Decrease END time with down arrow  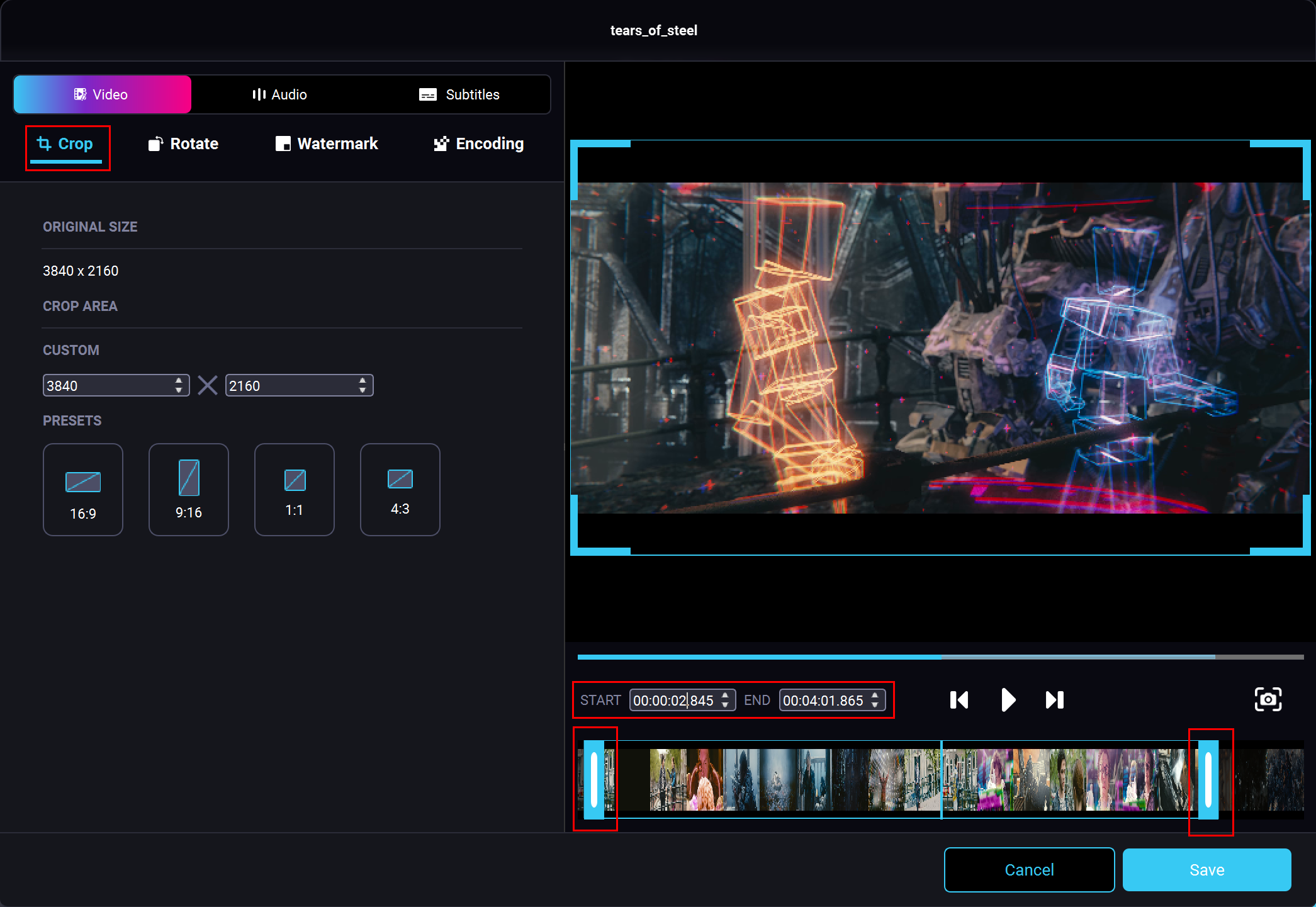point(875,705)
